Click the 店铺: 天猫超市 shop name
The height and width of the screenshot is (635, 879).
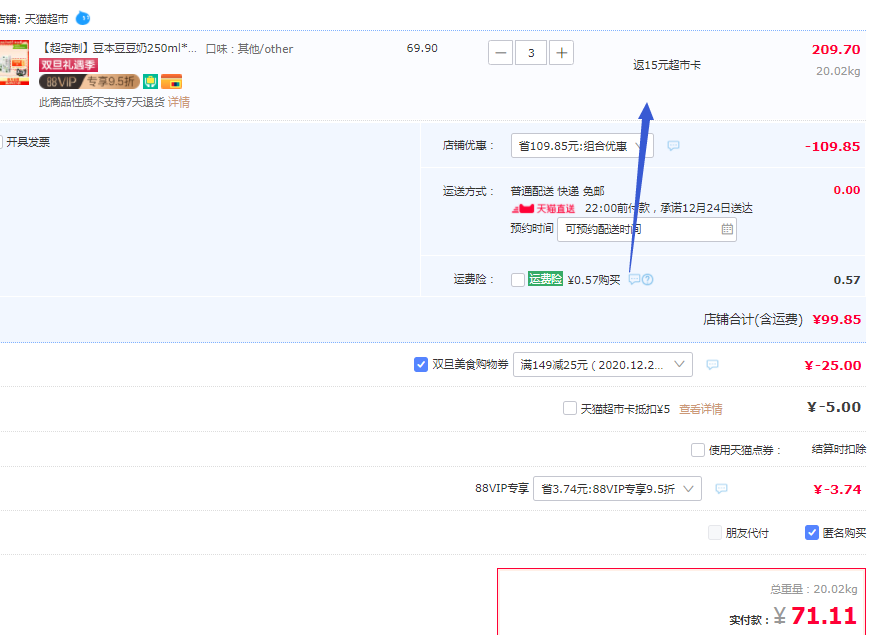pos(34,19)
